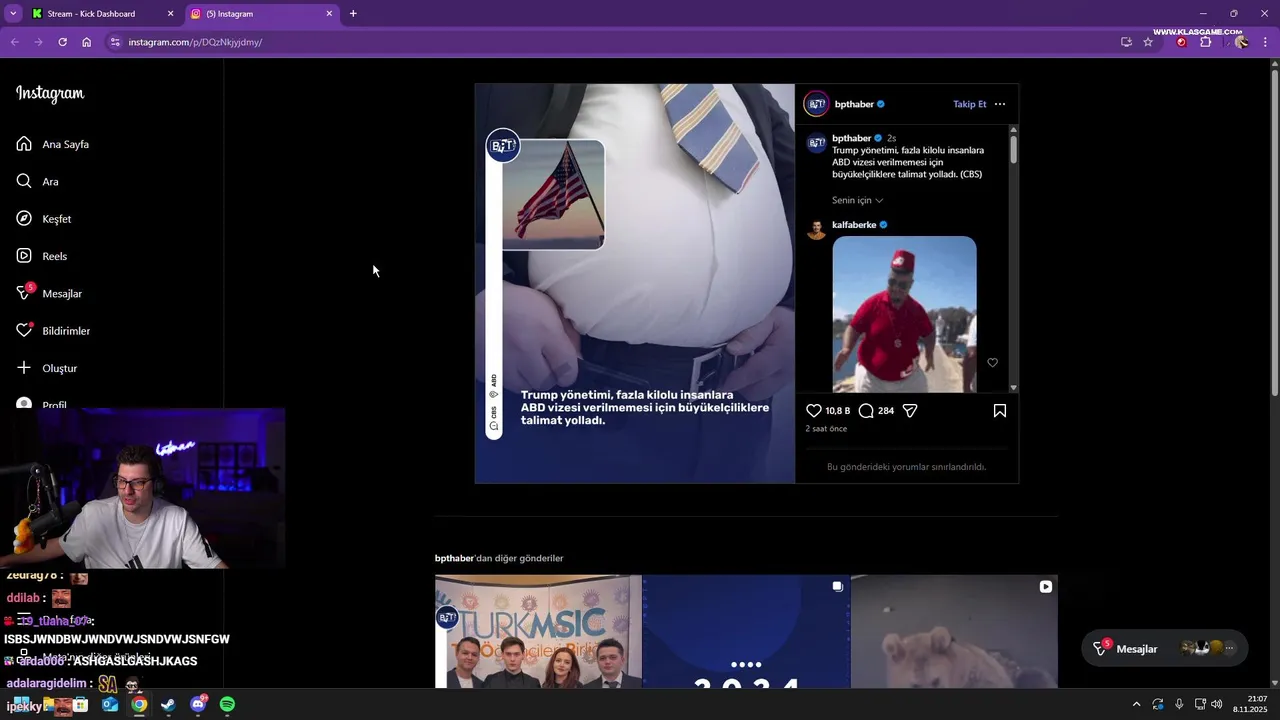Open the volume control in system tray
1280x720 pixels.
tap(1216, 704)
